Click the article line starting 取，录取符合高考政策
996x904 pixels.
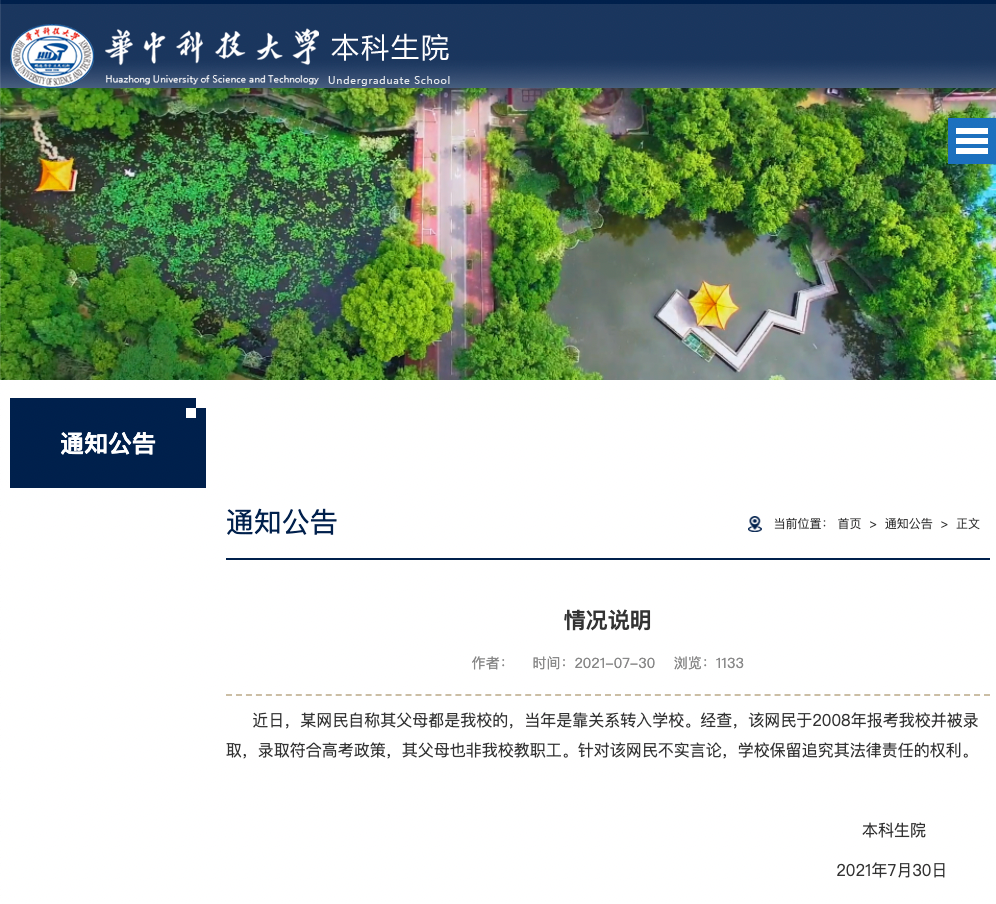[600, 750]
